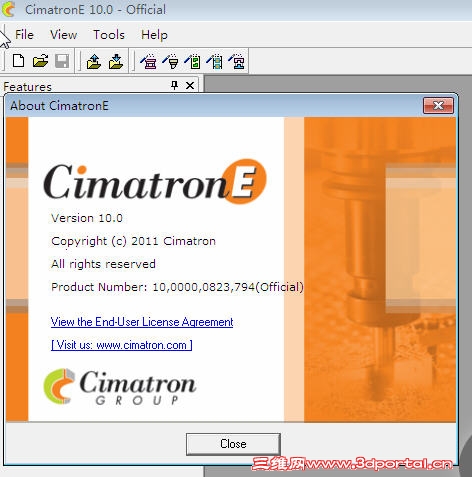
Task: Close the Features panel
Action: pyautogui.click(x=190, y=86)
